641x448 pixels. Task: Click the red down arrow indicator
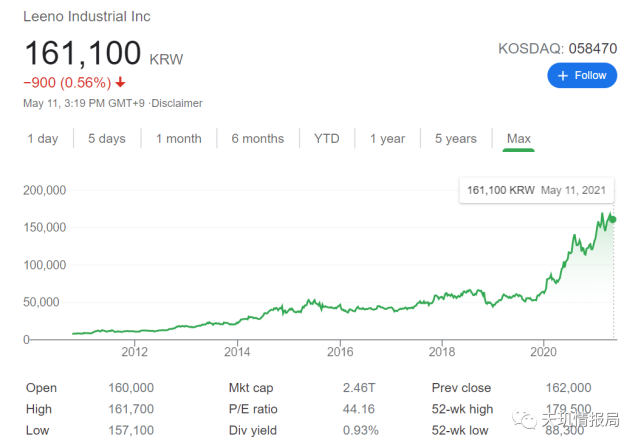(x=121, y=83)
